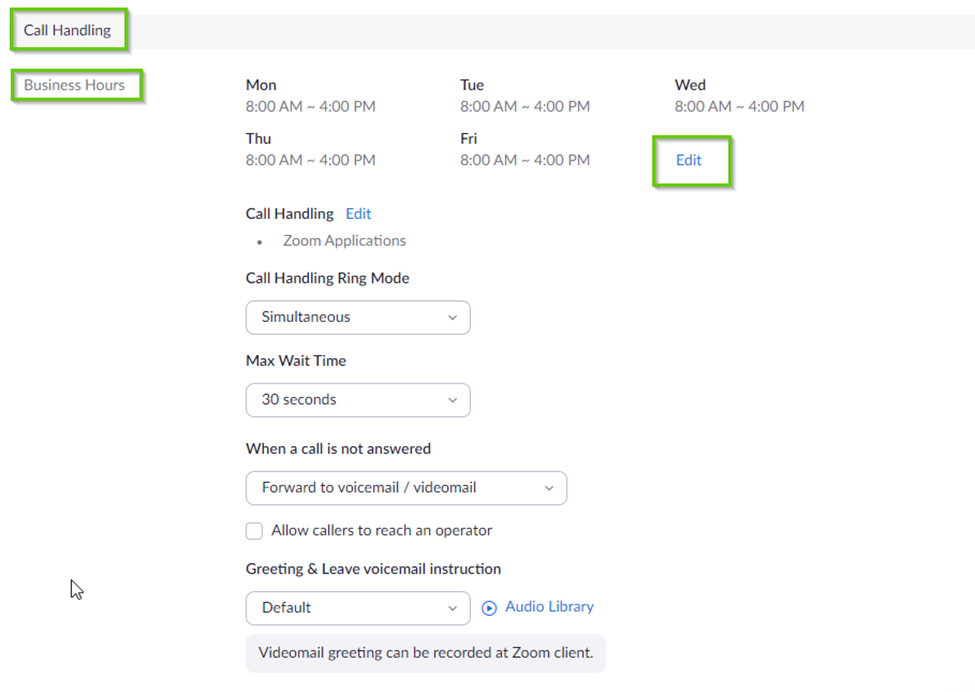Click Edit beside Call Handling label
Screen dimensions: 975x692
pos(358,214)
